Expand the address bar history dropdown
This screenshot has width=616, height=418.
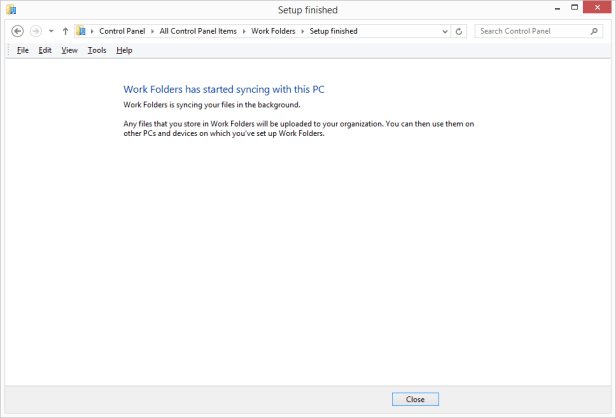(444, 31)
